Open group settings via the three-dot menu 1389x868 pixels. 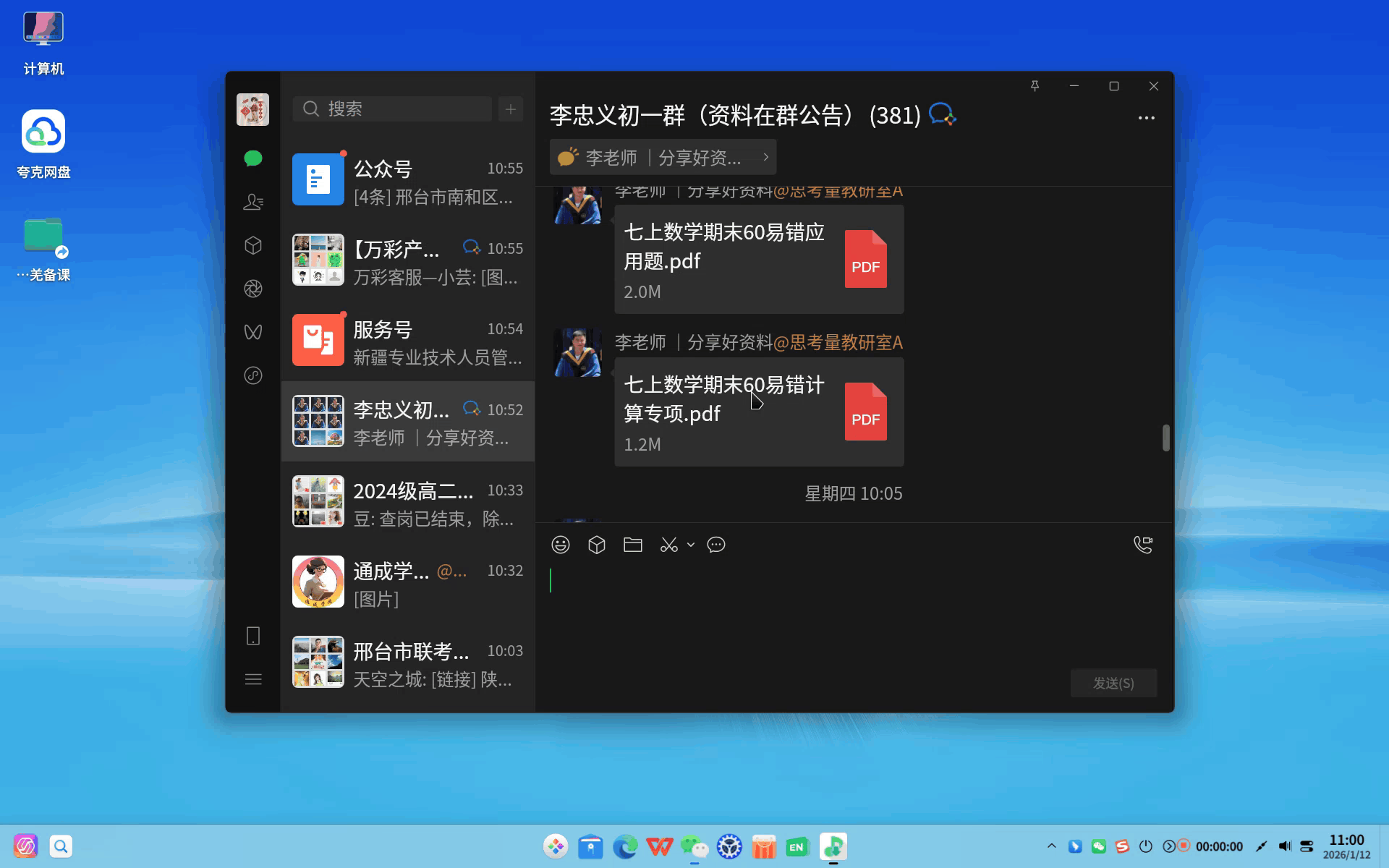point(1147,117)
